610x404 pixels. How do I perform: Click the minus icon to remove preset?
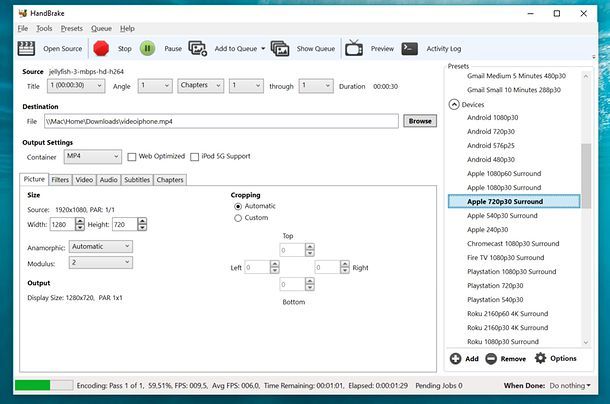pyautogui.click(x=491, y=358)
